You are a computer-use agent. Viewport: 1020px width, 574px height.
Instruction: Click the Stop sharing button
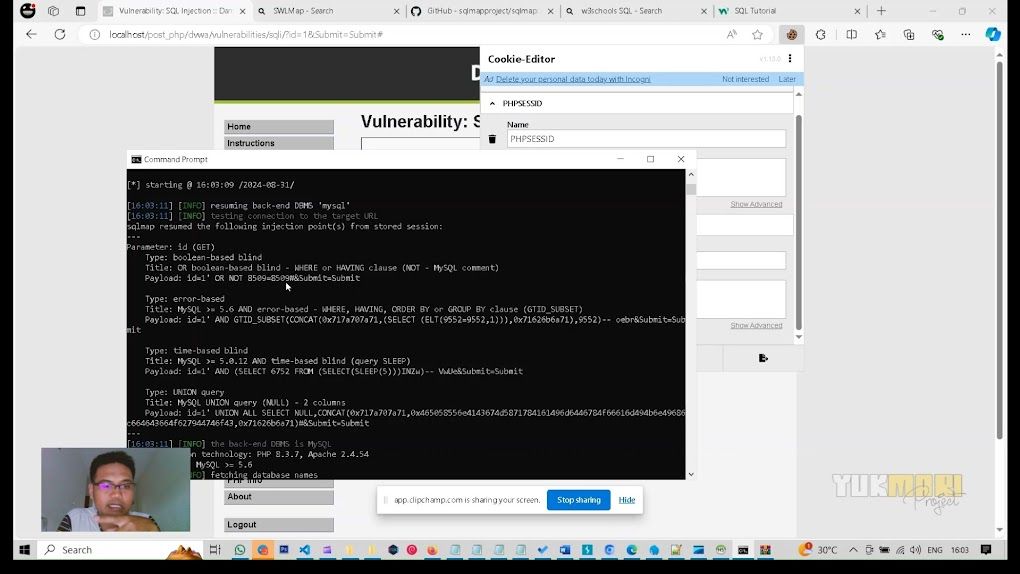tap(578, 500)
